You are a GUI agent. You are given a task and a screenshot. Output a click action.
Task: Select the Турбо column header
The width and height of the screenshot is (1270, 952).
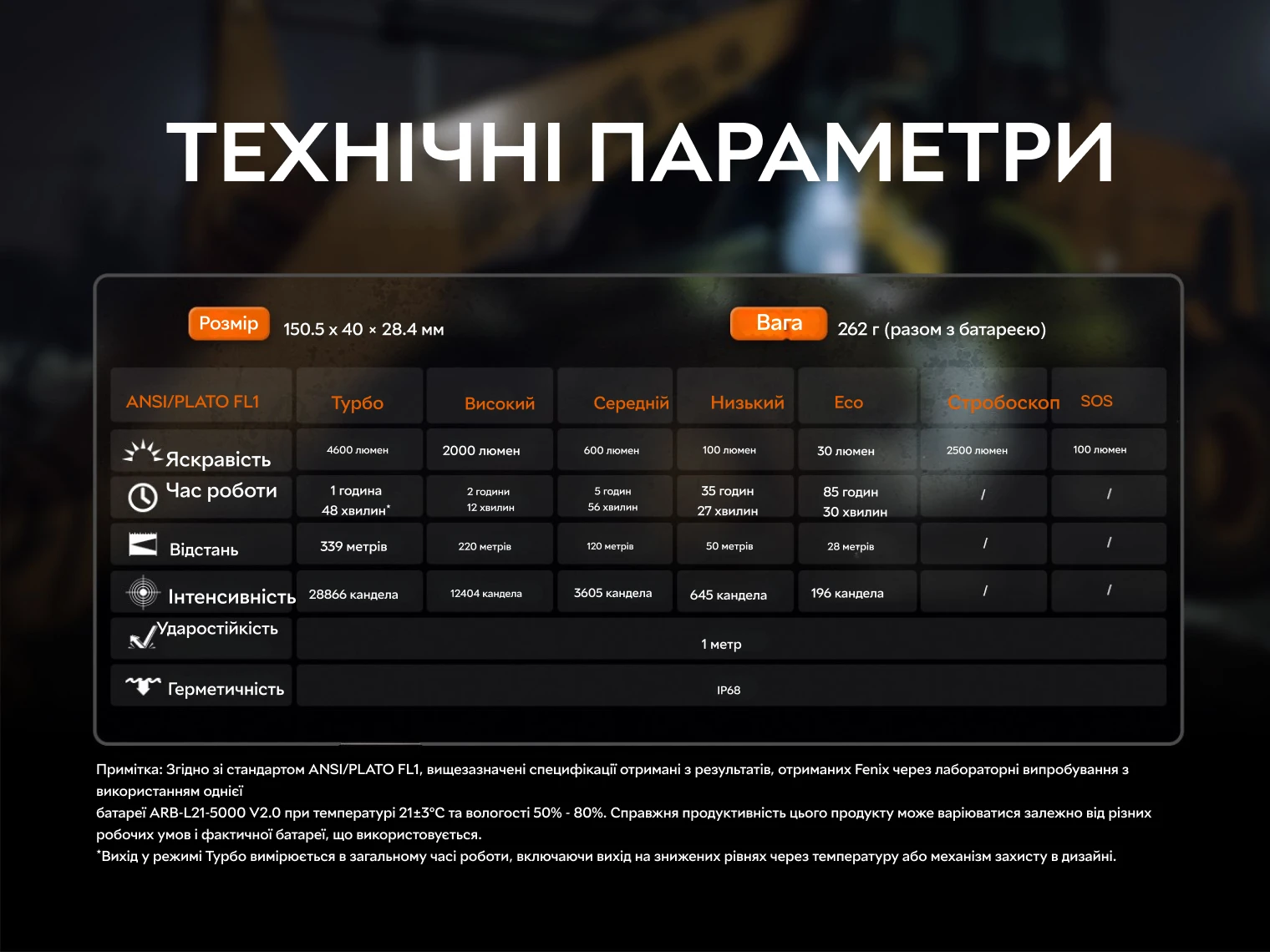pos(359,396)
